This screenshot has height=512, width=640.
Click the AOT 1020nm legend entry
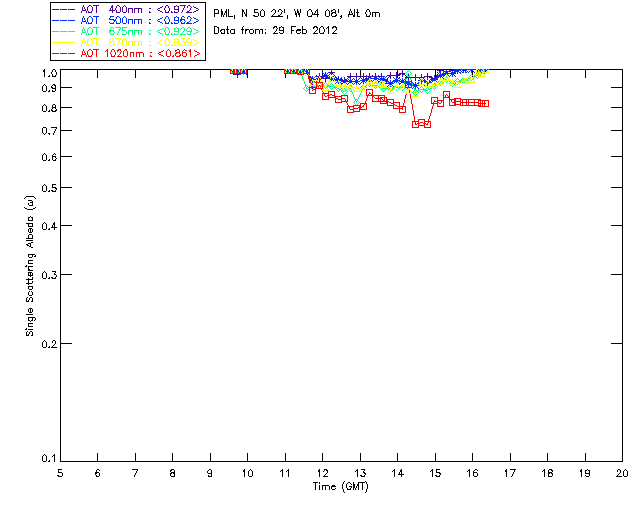126,53
